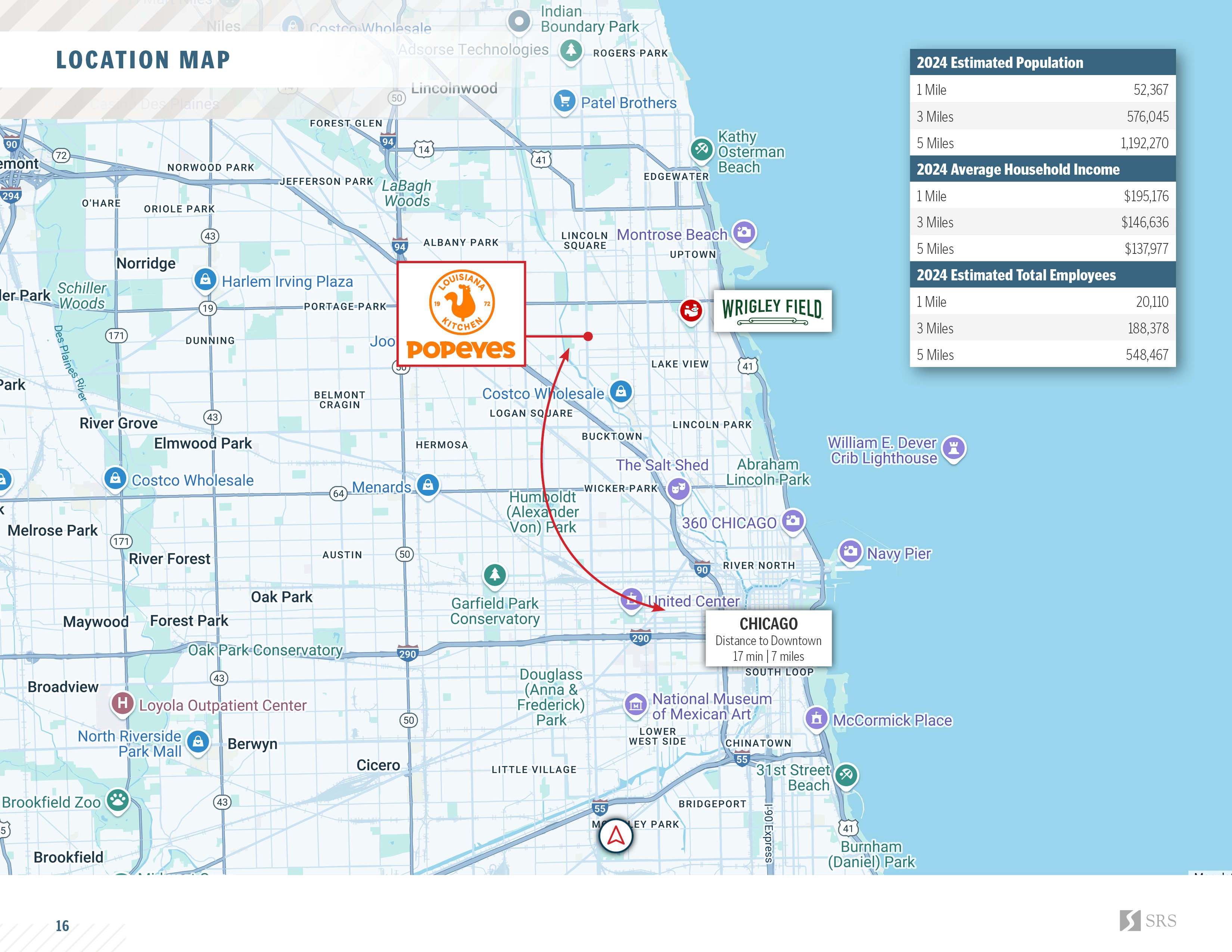1232x952 pixels.
Task: Click the LaBagh Woods label
Action: [407, 193]
